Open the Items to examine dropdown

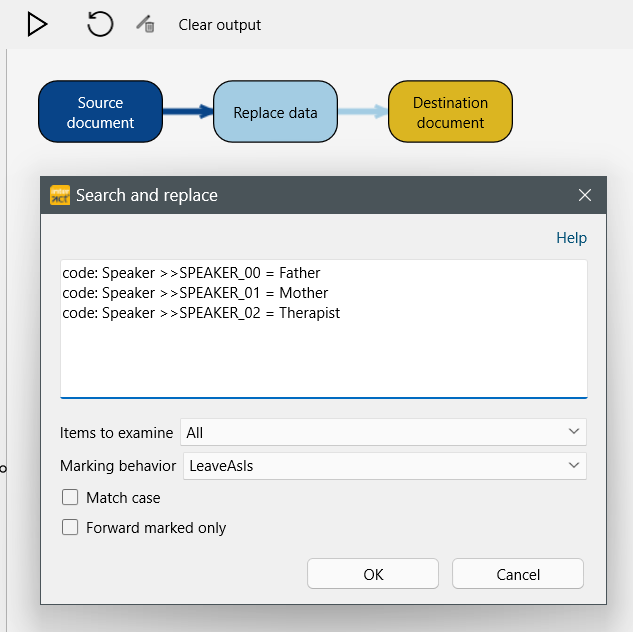pos(383,432)
